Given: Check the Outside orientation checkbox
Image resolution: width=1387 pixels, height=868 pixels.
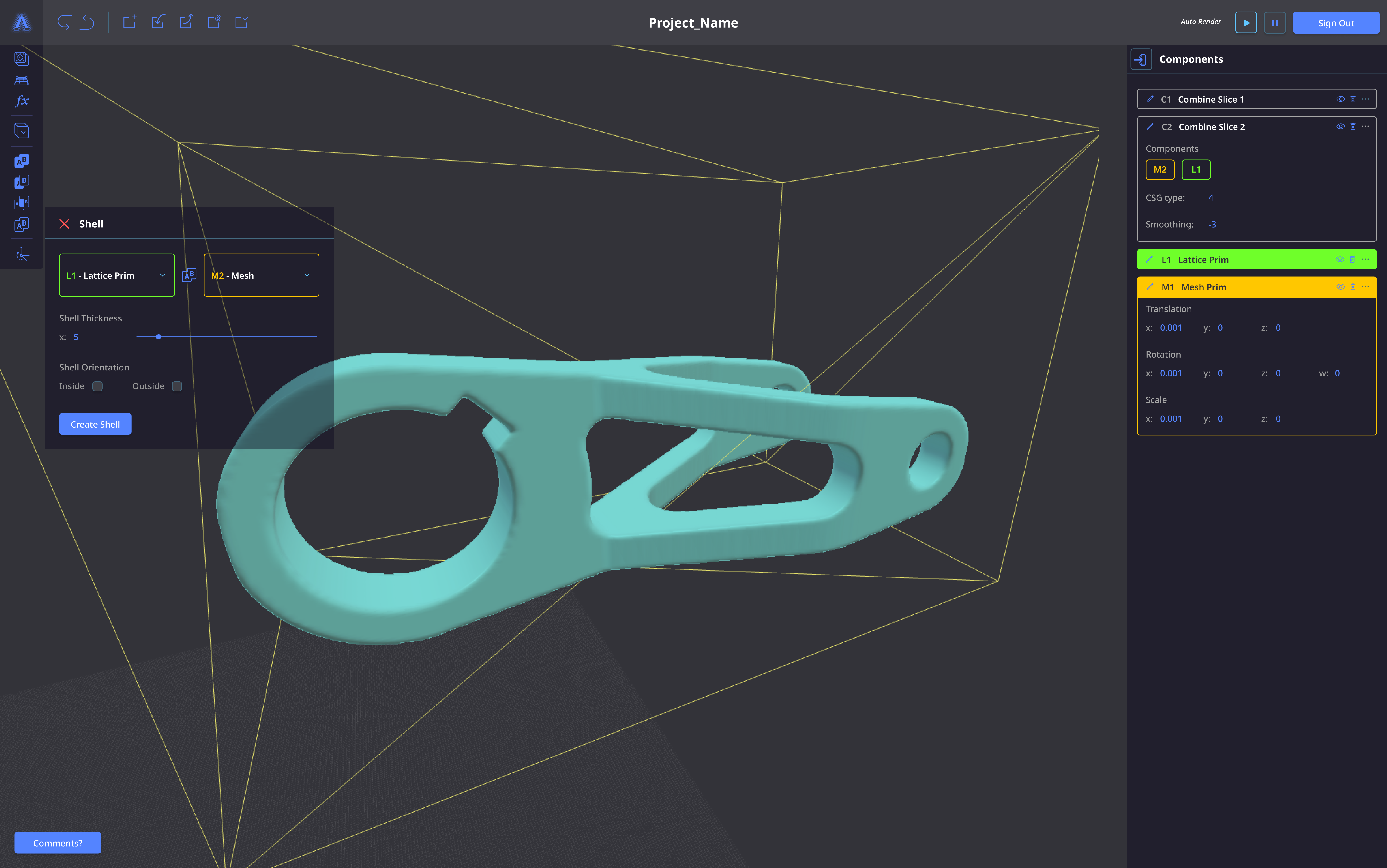Looking at the screenshot, I should click(177, 386).
